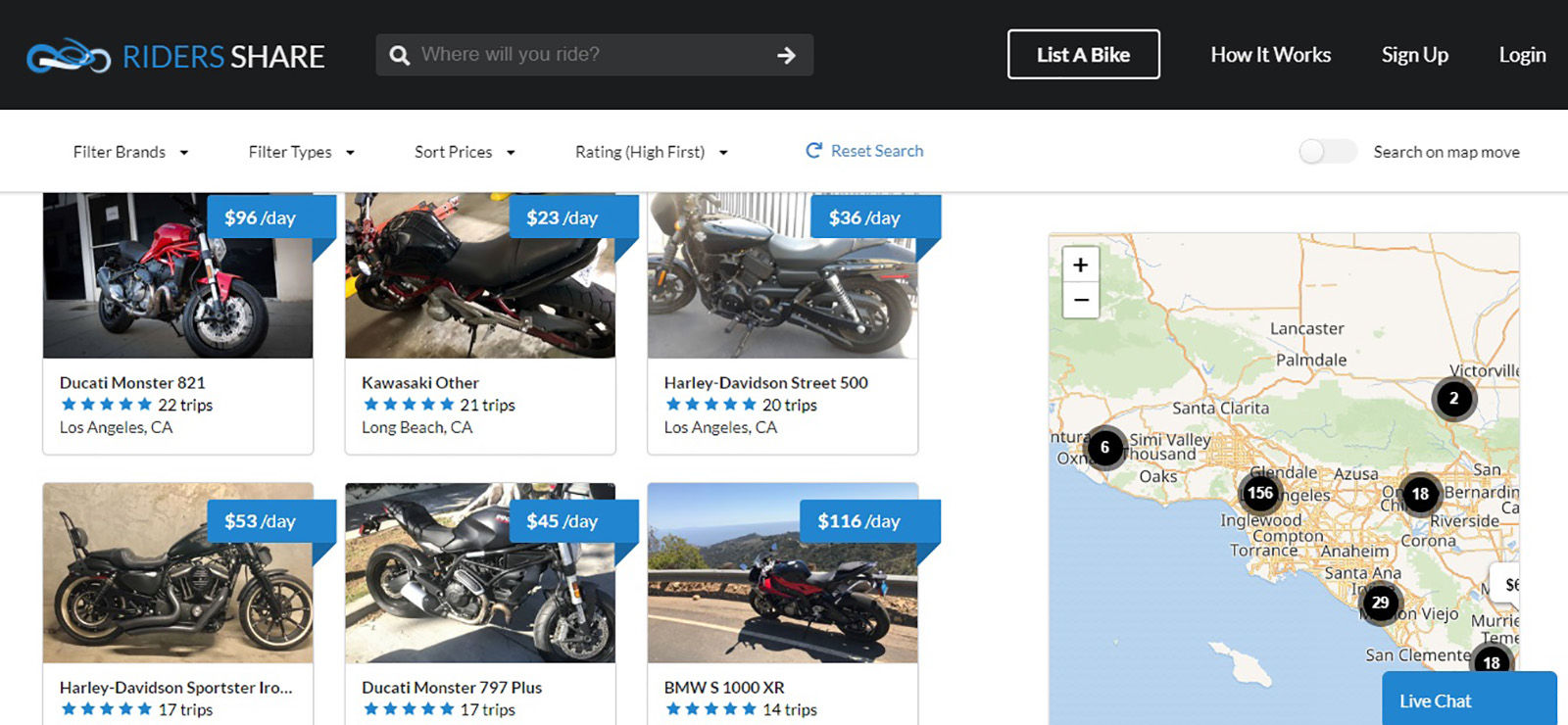
Task: Click the List A Bike button
Action: [1083, 55]
